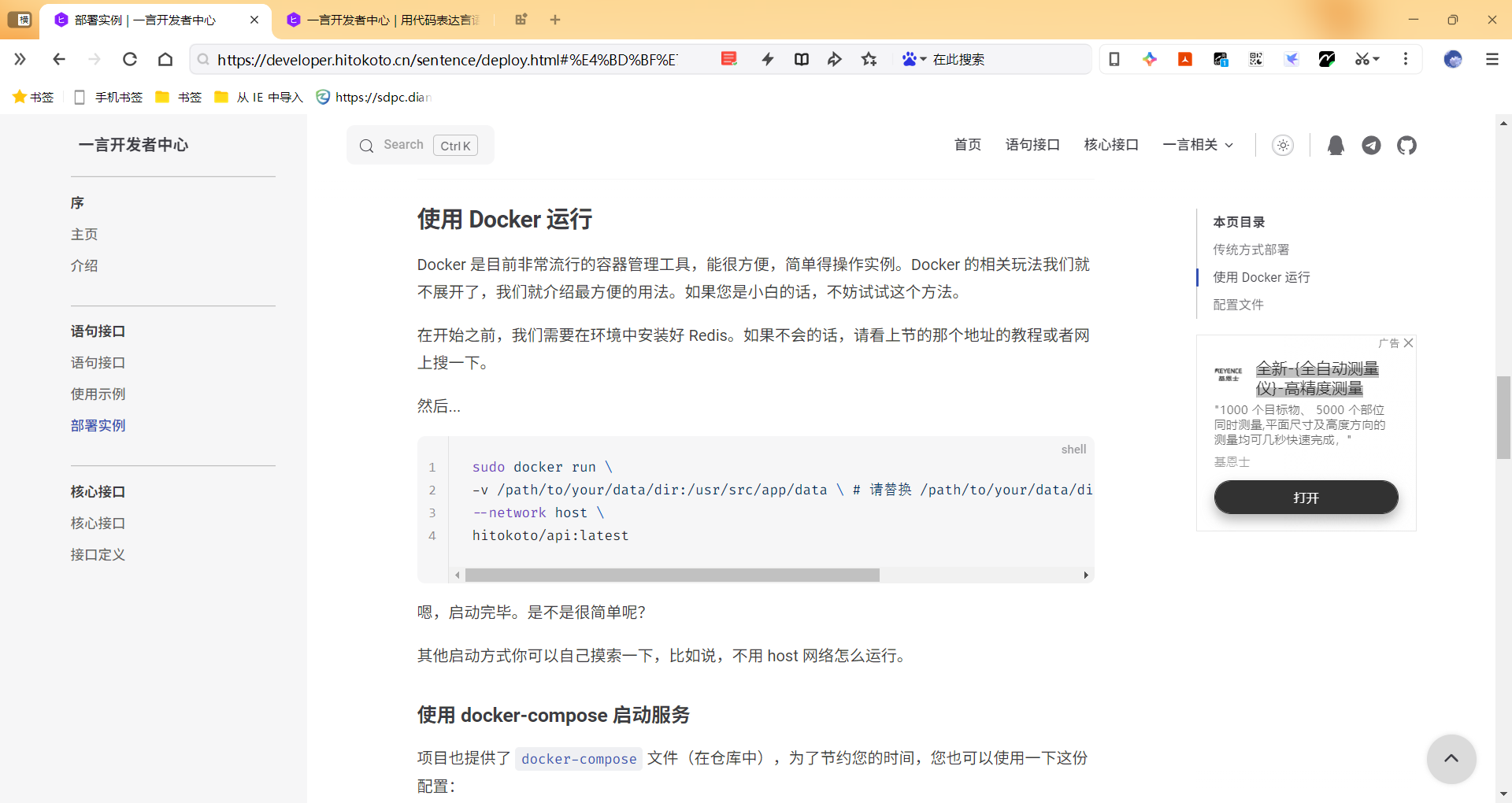
Task: Click the page vertical scrollbar thumb
Action: (1503, 417)
